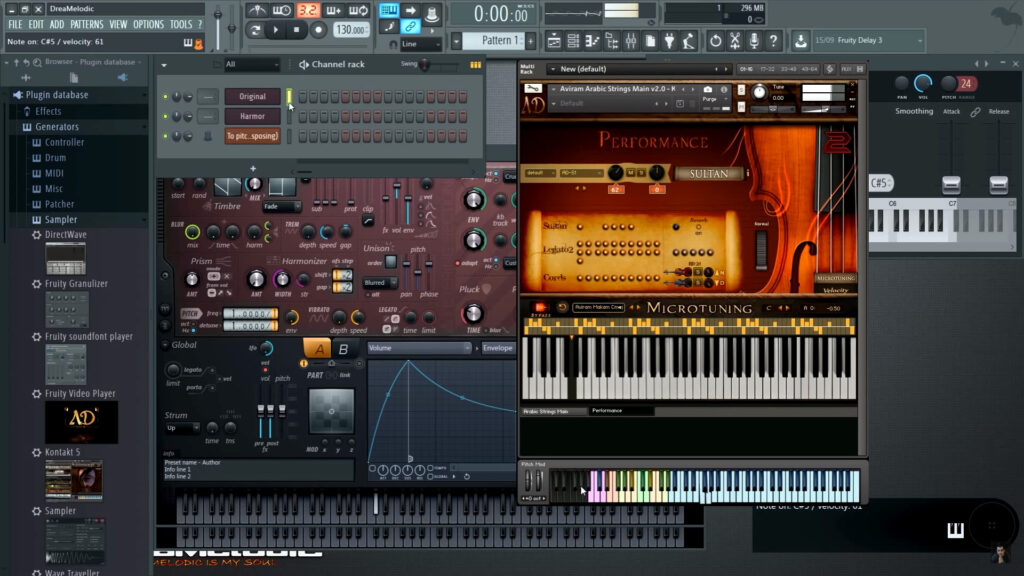The height and width of the screenshot is (576, 1024).
Task: Open the Blurred unison type dropdown
Action: [x=380, y=283]
